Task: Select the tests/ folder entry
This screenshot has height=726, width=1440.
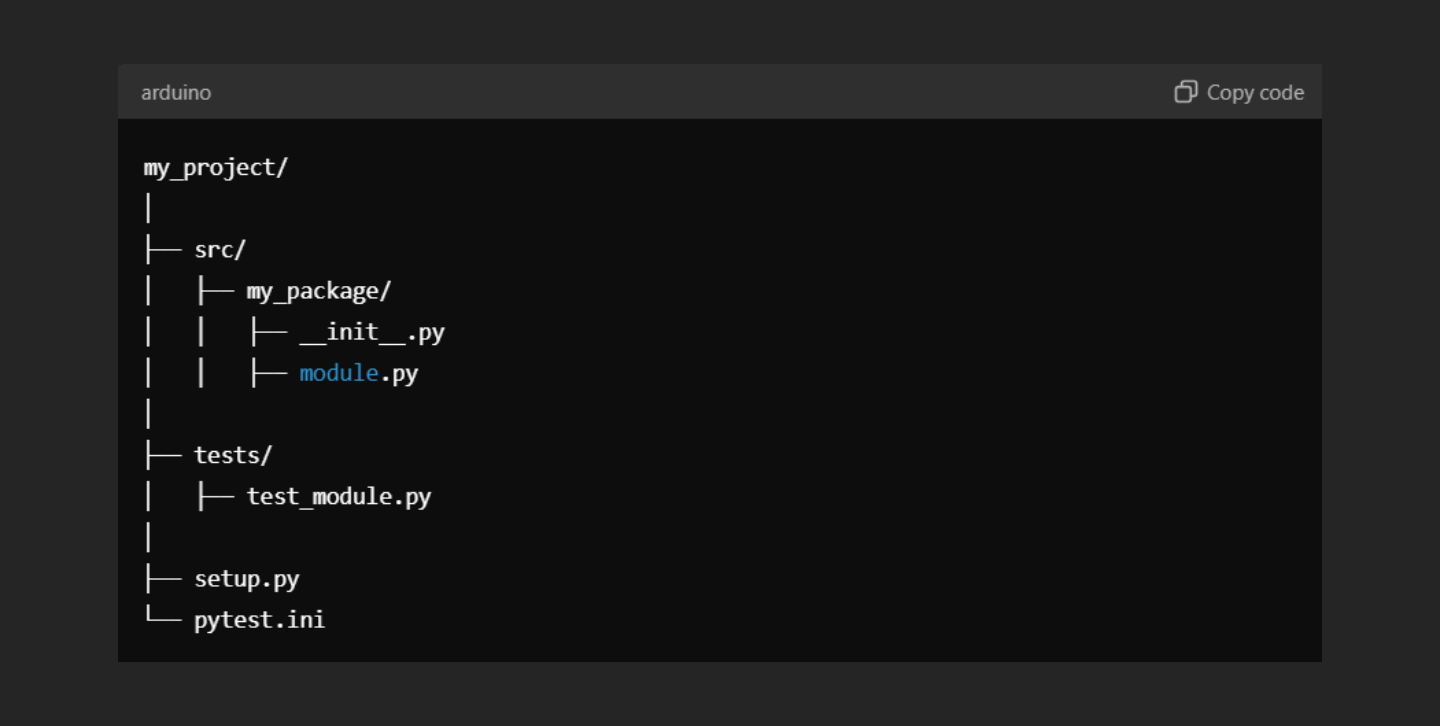Action: 233,456
